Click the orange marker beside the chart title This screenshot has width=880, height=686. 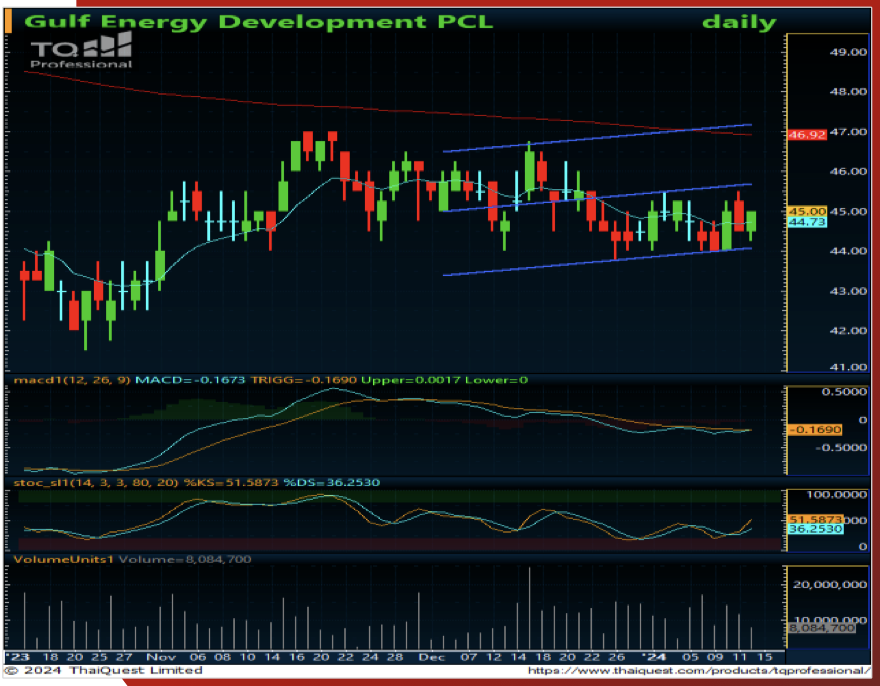8,21
